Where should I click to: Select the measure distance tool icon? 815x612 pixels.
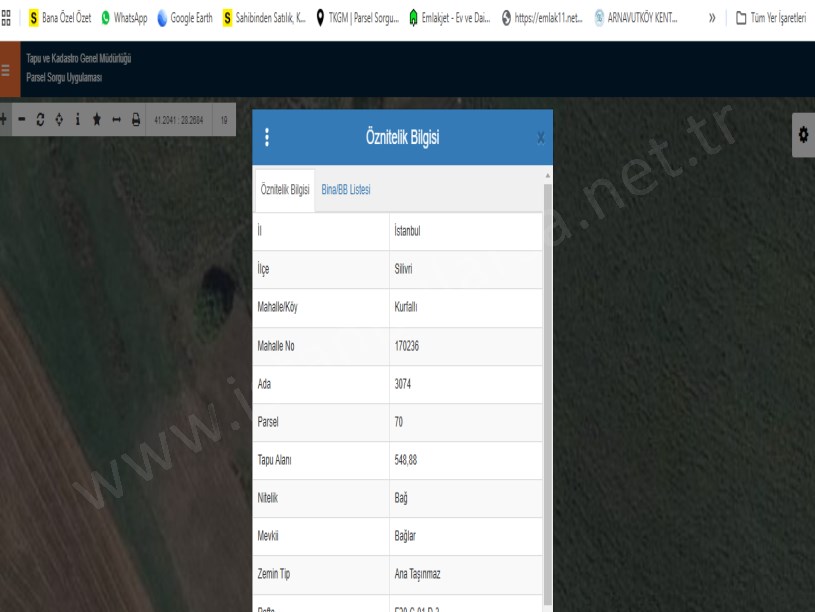116,119
